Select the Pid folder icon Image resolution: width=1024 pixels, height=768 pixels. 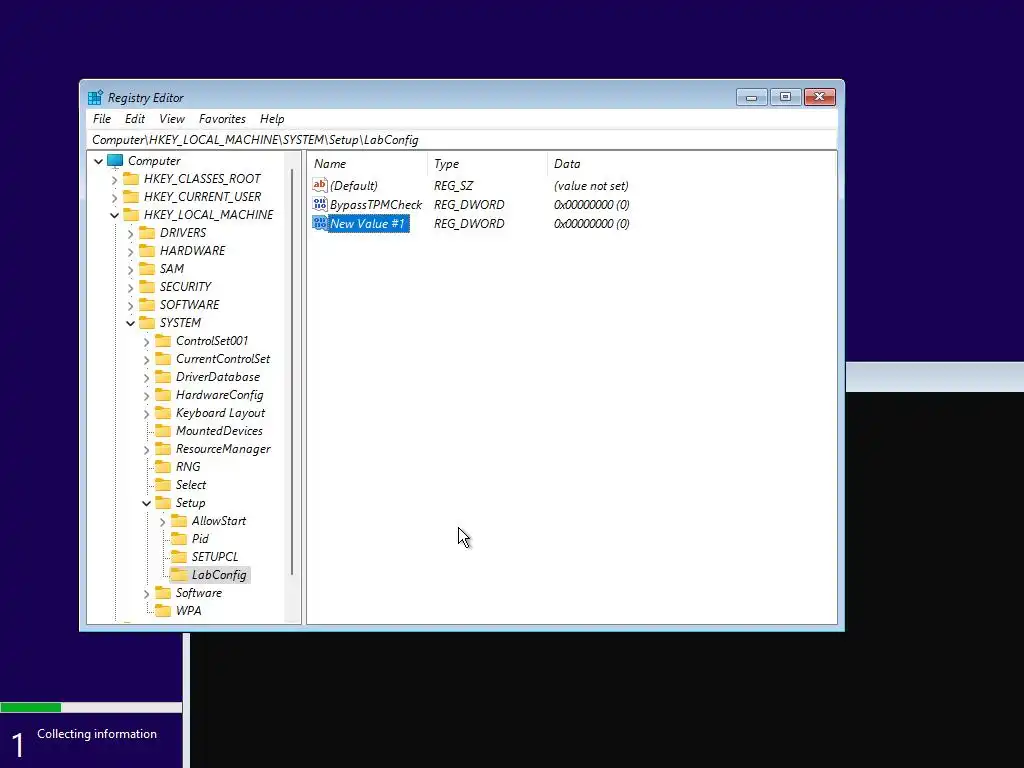[x=179, y=539]
